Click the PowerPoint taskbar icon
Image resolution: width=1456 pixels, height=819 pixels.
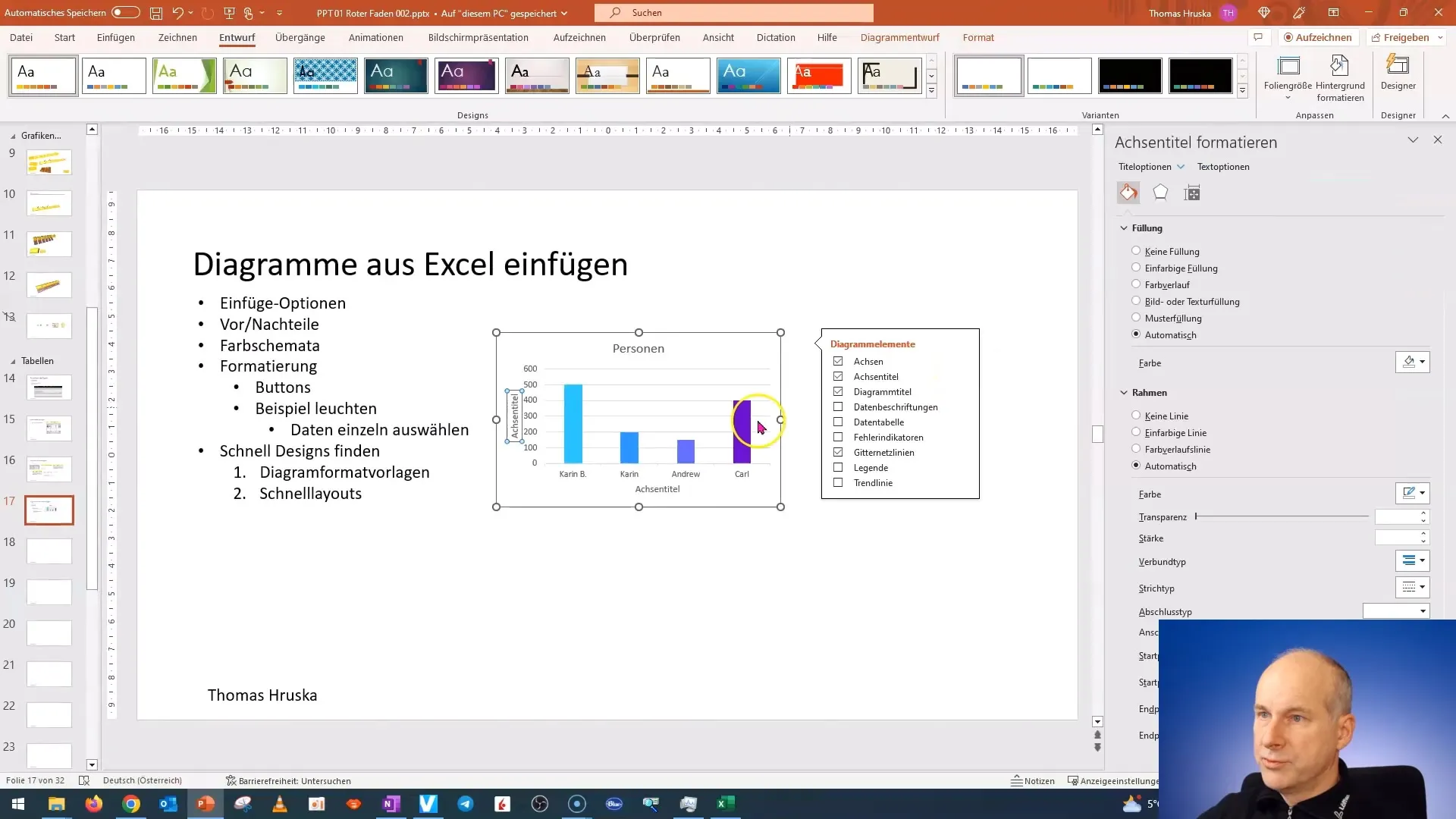[x=206, y=803]
